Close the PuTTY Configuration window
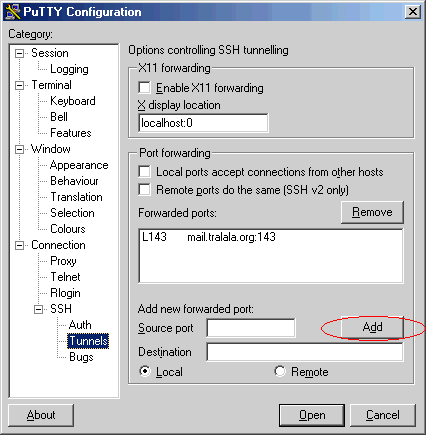The height and width of the screenshot is (435, 426). tap(413, 12)
